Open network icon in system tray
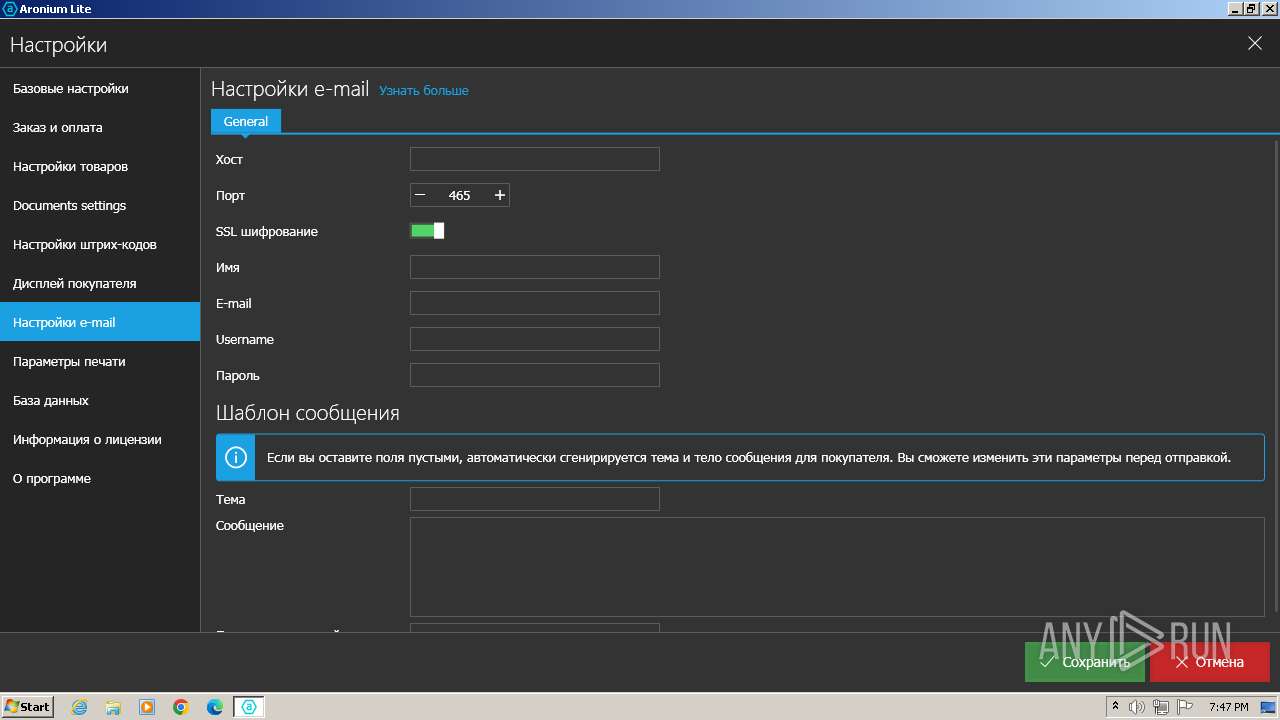The width and height of the screenshot is (1280, 720). tap(1160, 707)
